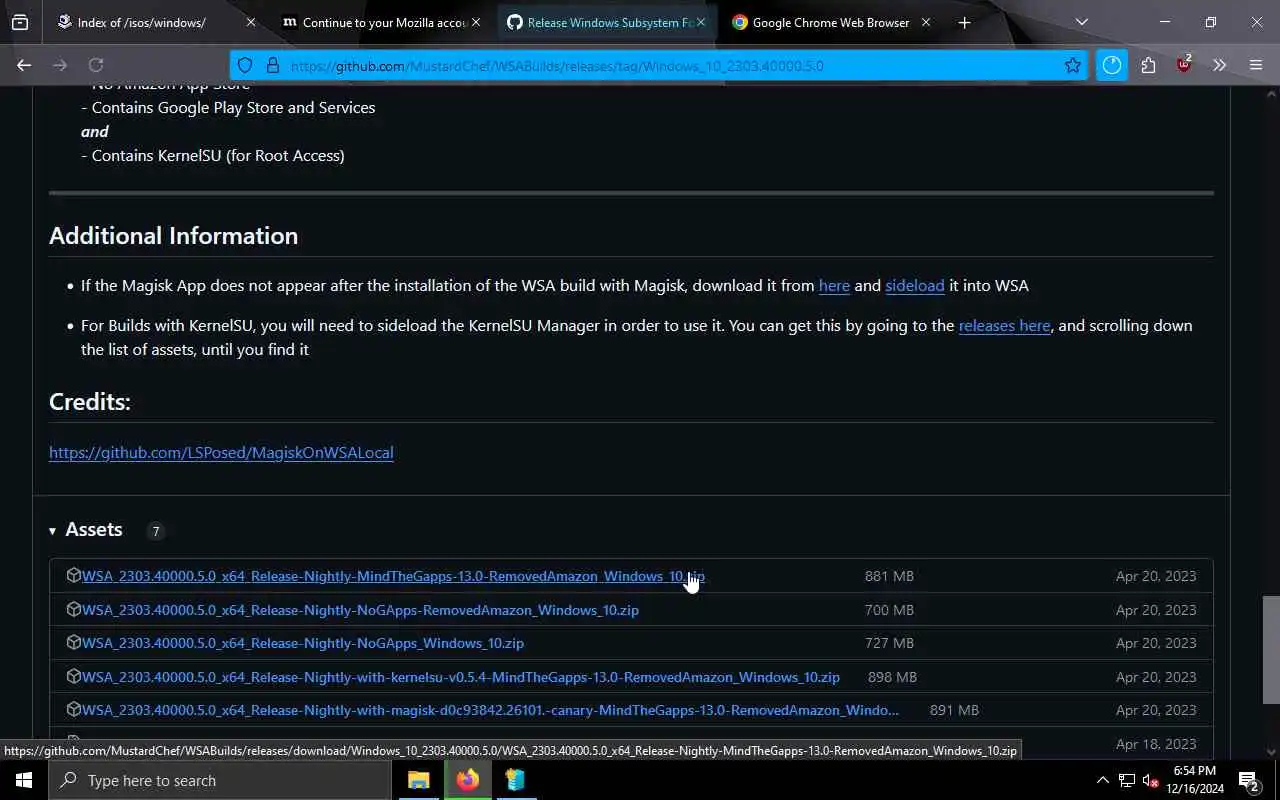Click the GitHub URL address bar

(660, 65)
